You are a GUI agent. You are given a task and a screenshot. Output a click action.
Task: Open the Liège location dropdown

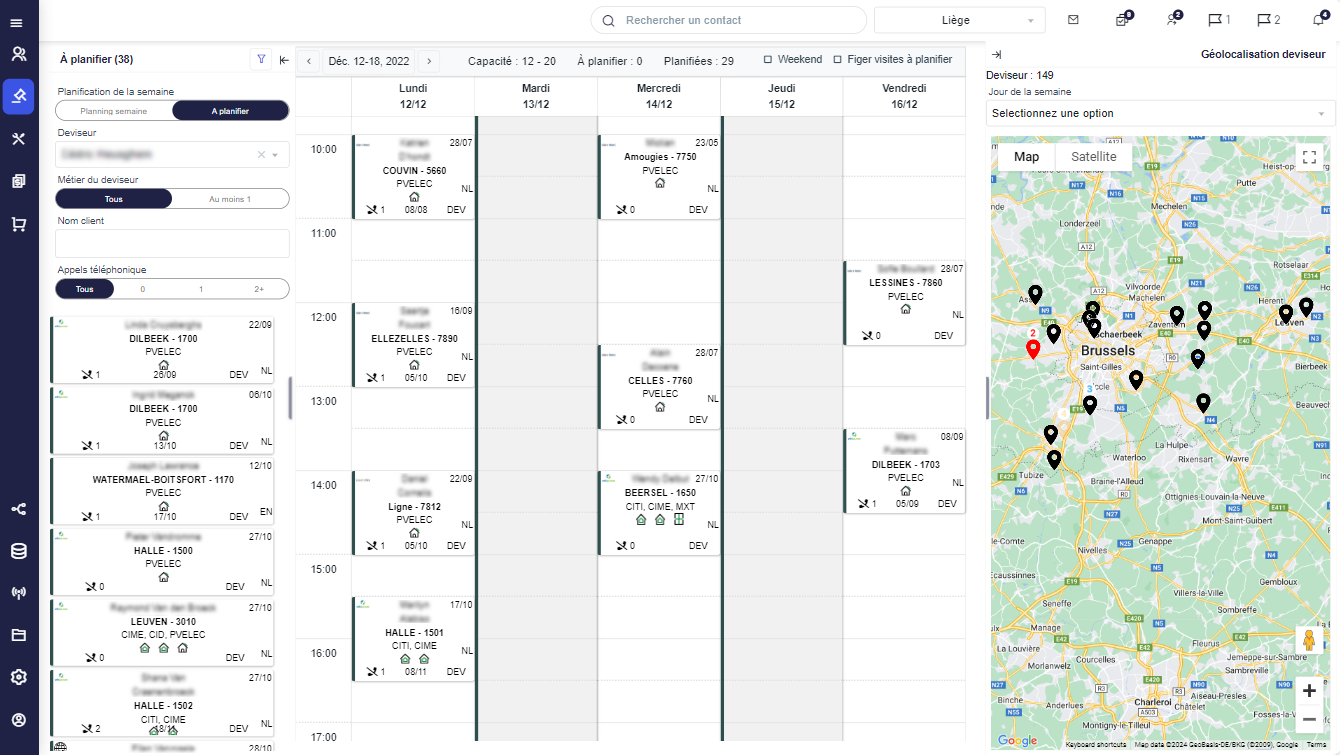(x=960, y=20)
